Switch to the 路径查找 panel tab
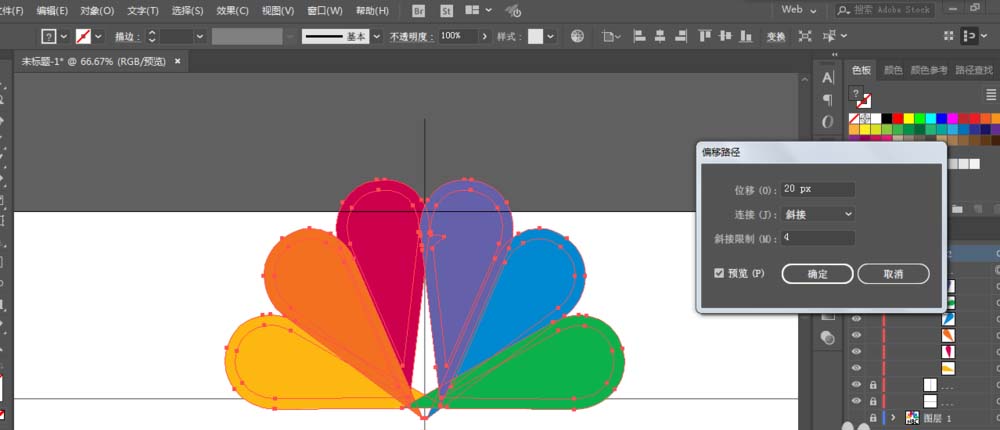1000x430 pixels. tap(974, 70)
